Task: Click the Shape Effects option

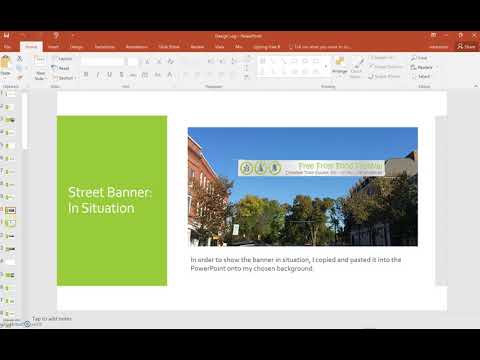Action: point(385,76)
